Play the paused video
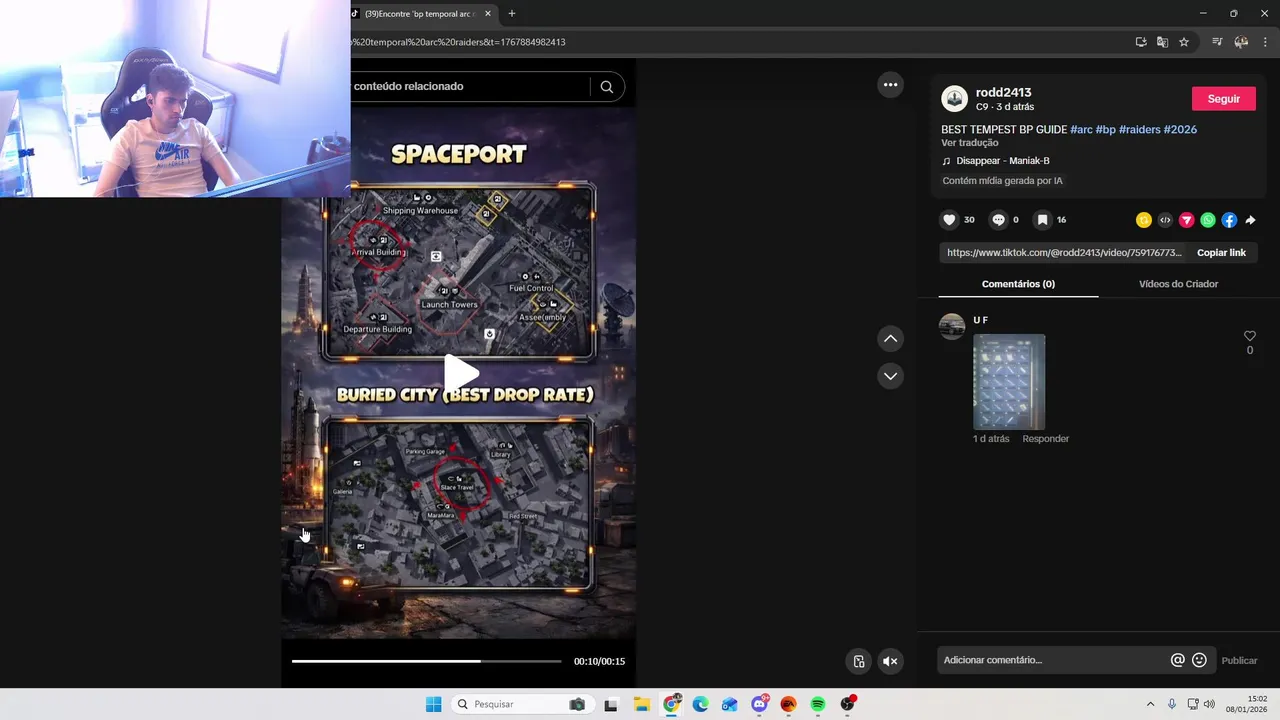1280x720 pixels. point(459,373)
